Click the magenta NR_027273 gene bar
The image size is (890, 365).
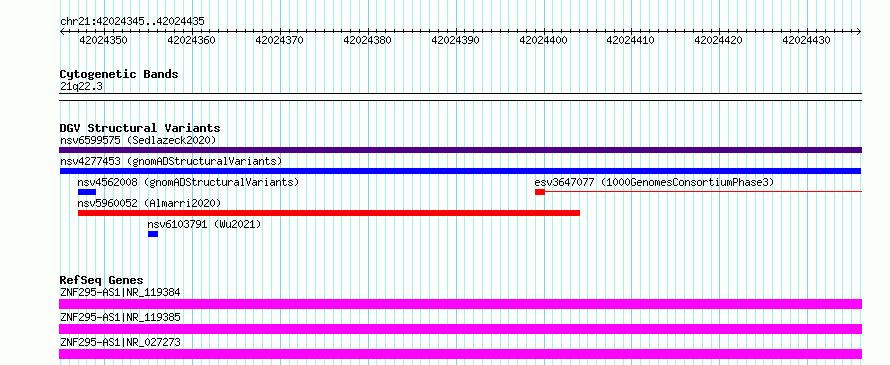pos(460,354)
